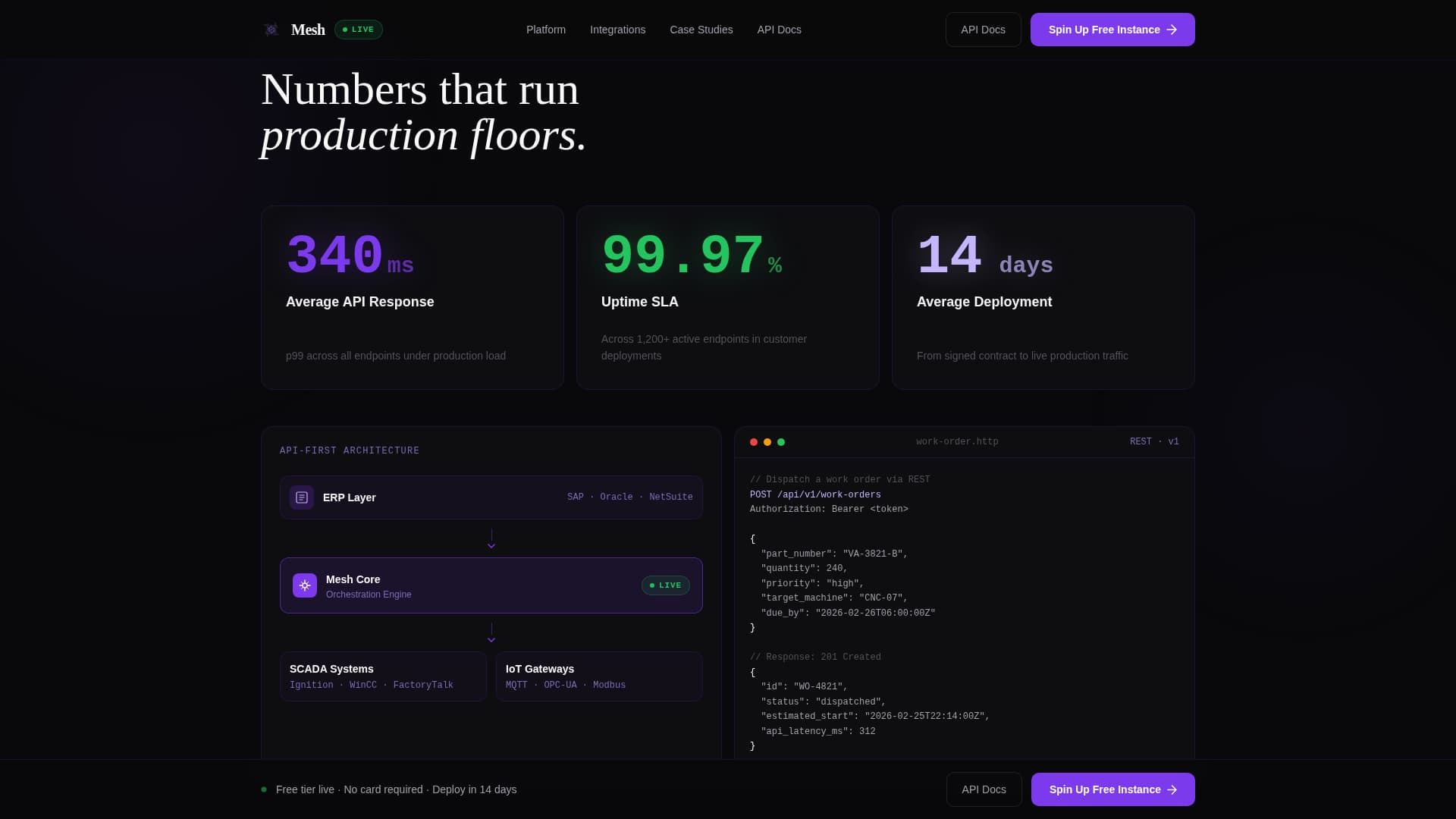Click the "api_latency_ms": 312 line
This screenshot has height=819, width=1456.
[818, 732]
